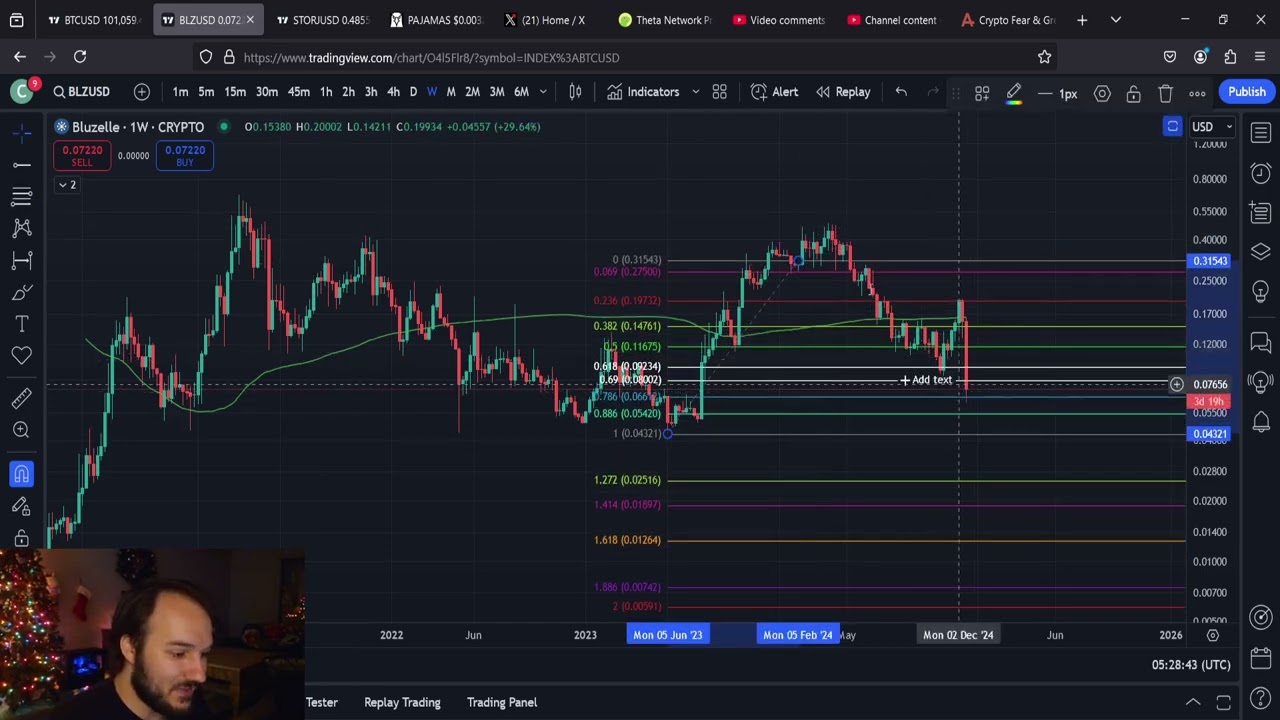Open the calendar panel icon

click(x=1261, y=658)
